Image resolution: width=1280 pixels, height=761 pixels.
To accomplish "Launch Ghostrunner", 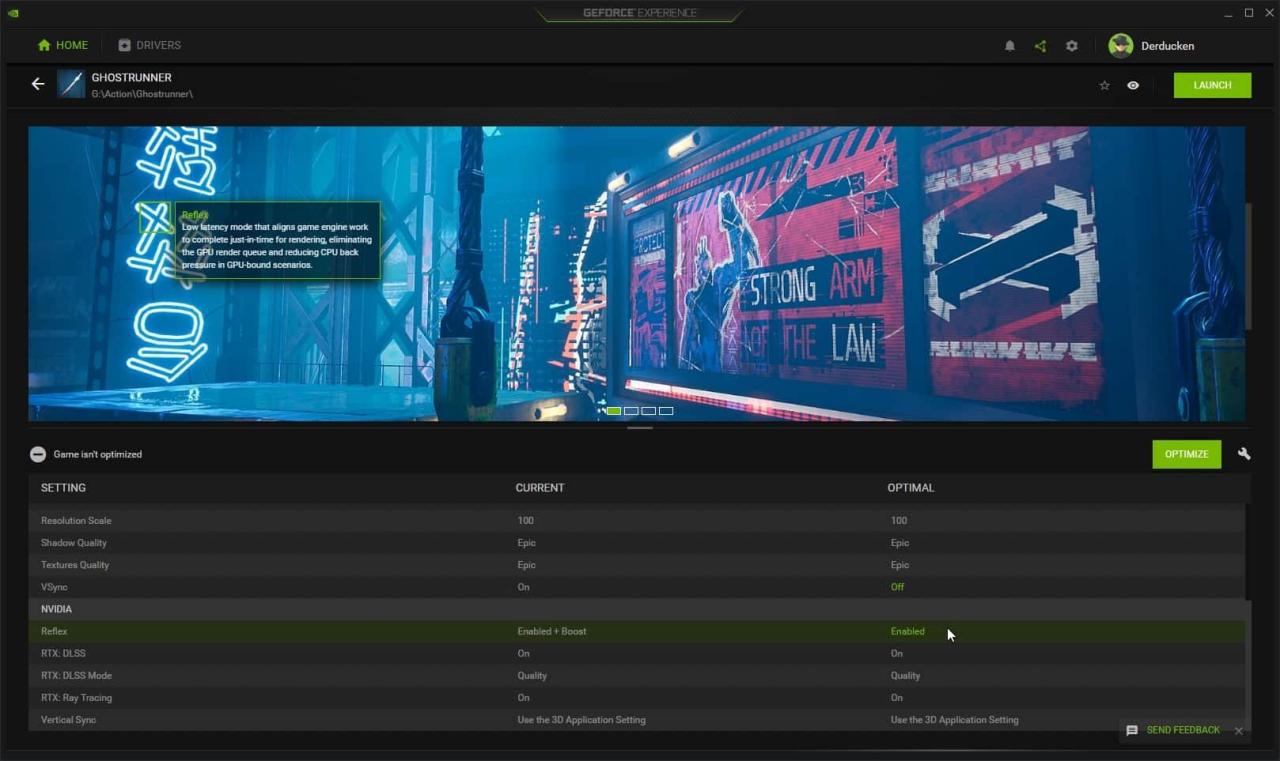I will pyautogui.click(x=1212, y=85).
